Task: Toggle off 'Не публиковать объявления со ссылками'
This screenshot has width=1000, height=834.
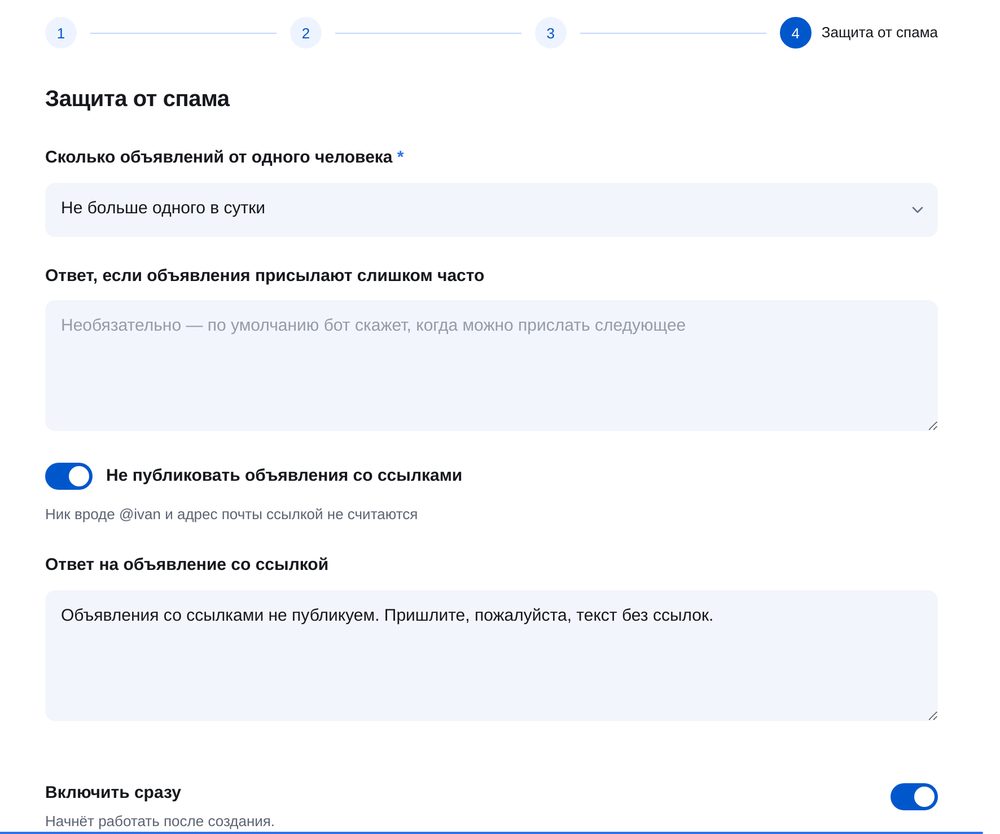Action: pos(69,476)
